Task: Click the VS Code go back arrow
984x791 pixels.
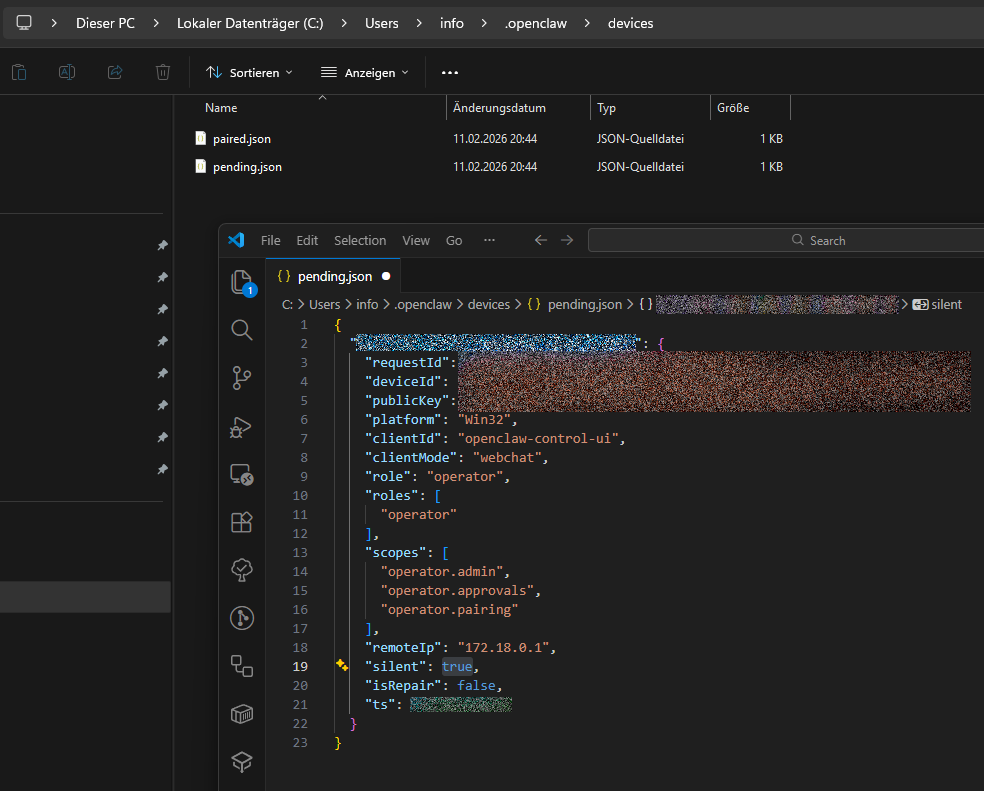Action: (541, 240)
